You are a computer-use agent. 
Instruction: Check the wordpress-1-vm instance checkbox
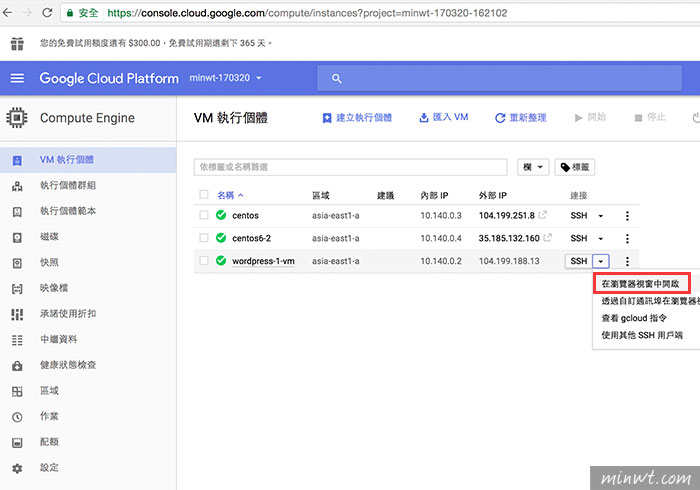click(204, 261)
